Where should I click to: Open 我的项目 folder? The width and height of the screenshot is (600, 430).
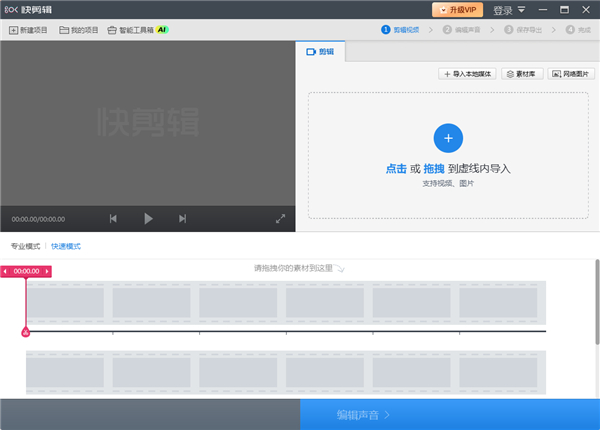point(79,31)
